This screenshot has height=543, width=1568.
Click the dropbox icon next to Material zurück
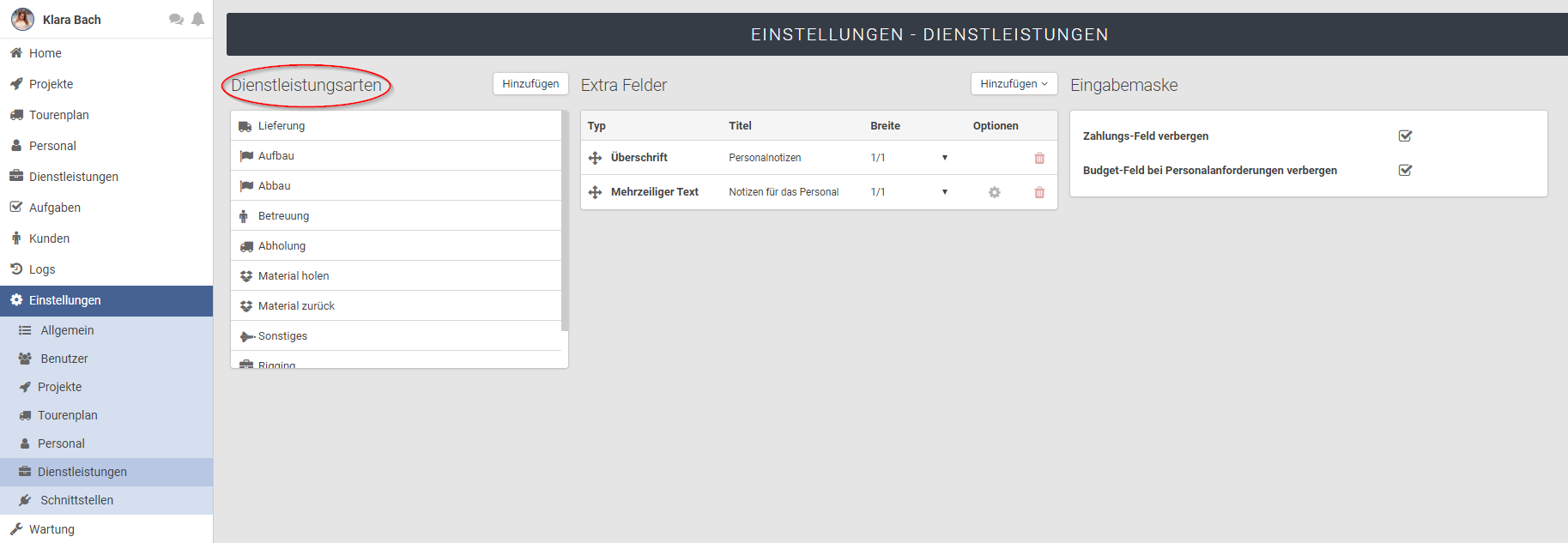tap(246, 306)
